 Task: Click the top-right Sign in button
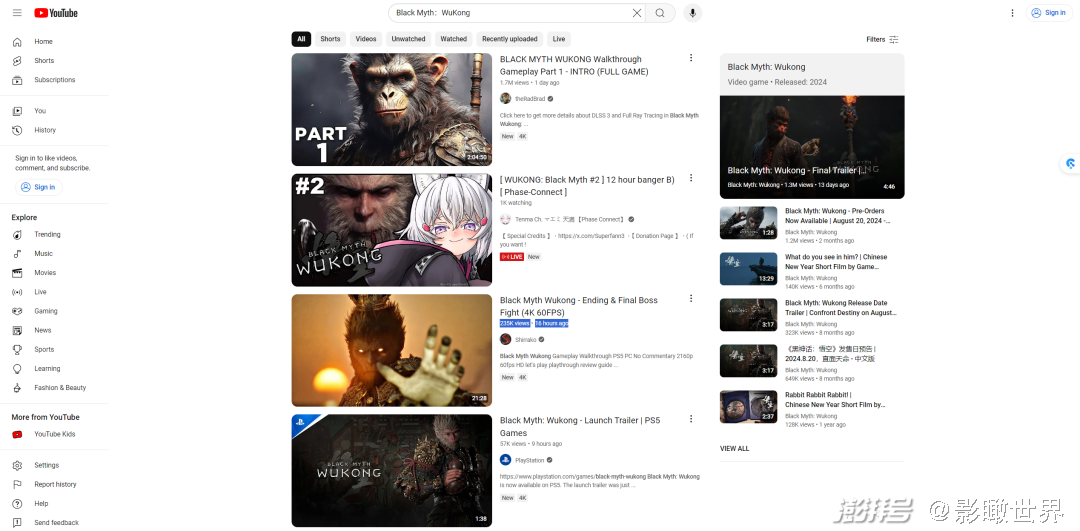[x=1048, y=13]
